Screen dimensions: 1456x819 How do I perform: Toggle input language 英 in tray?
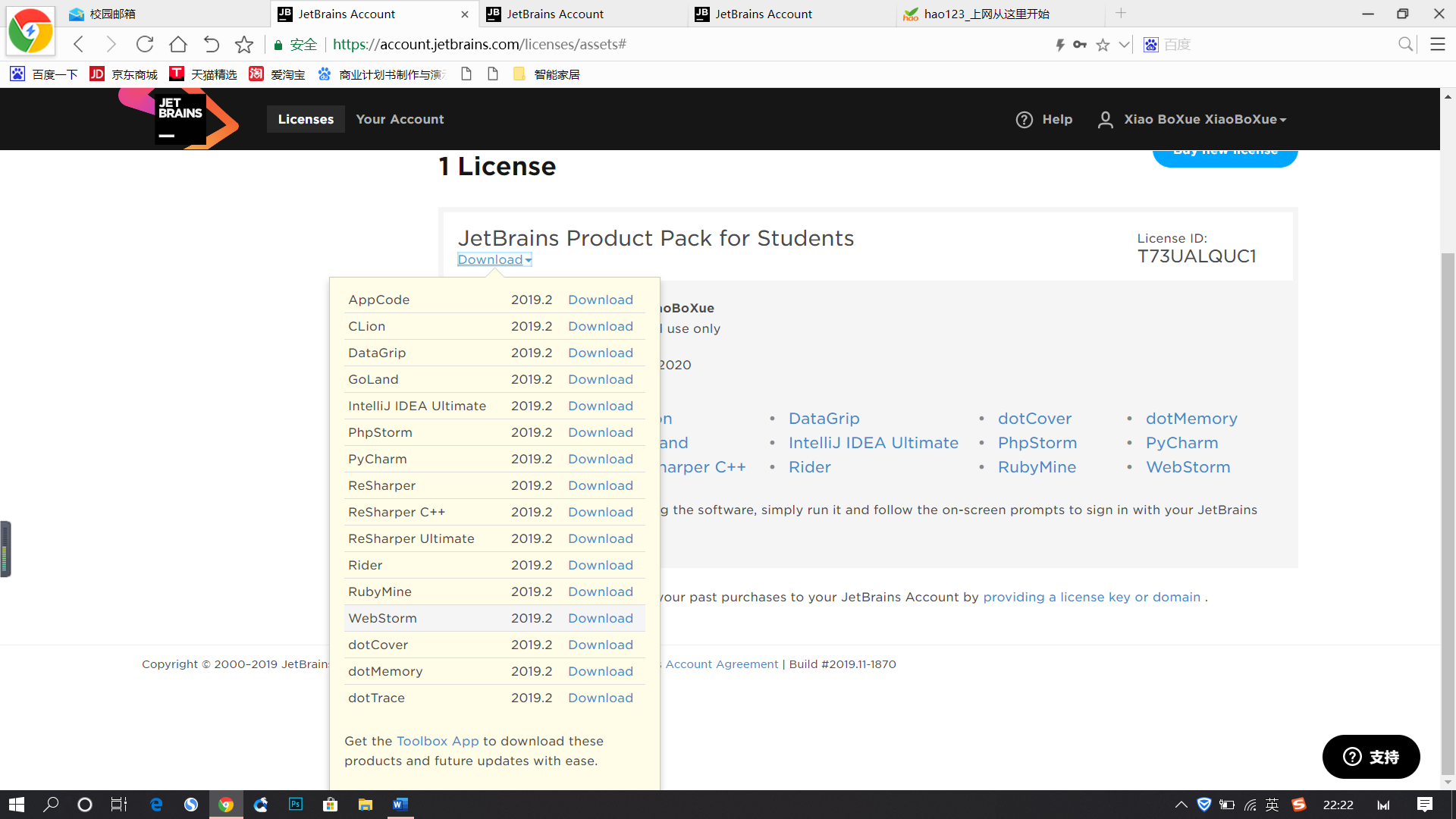coord(1272,805)
